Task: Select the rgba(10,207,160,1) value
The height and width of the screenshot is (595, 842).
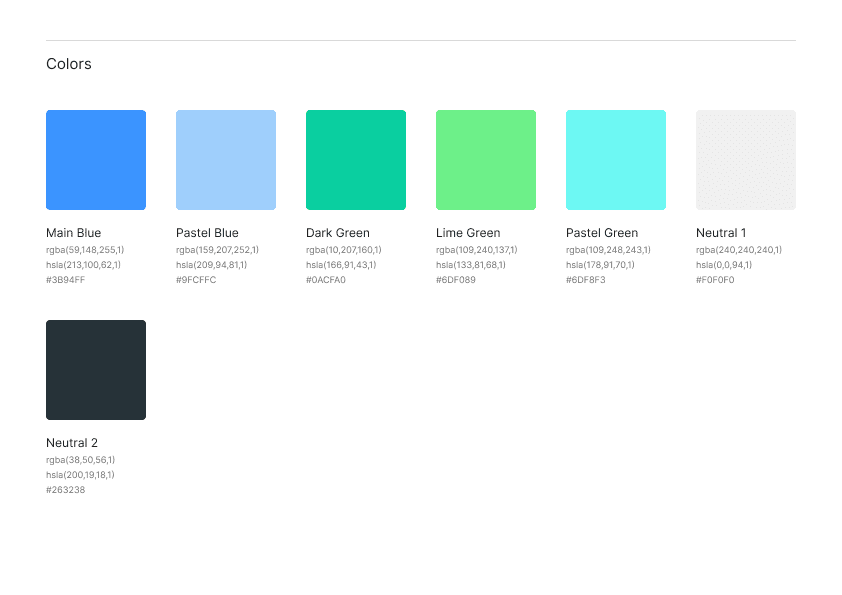Action: (x=344, y=250)
